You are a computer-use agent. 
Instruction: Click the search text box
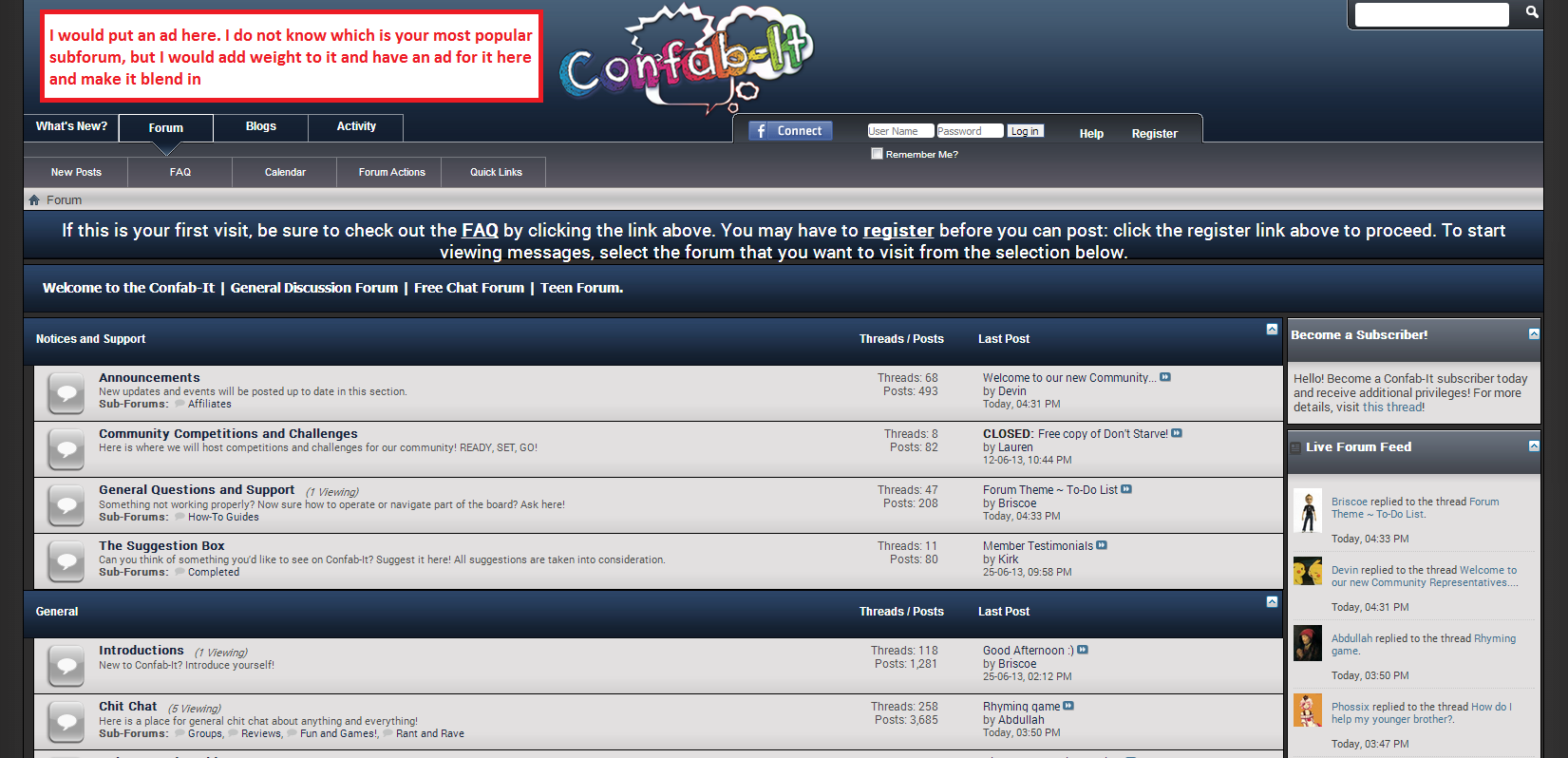click(x=1431, y=14)
